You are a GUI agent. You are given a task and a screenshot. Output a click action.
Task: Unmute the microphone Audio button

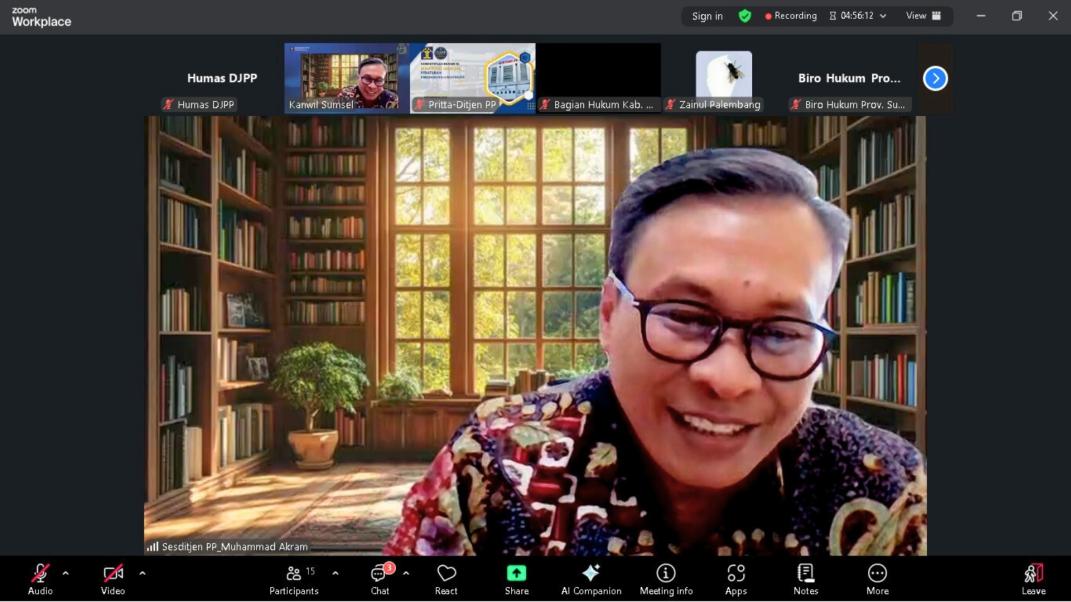[x=40, y=578]
